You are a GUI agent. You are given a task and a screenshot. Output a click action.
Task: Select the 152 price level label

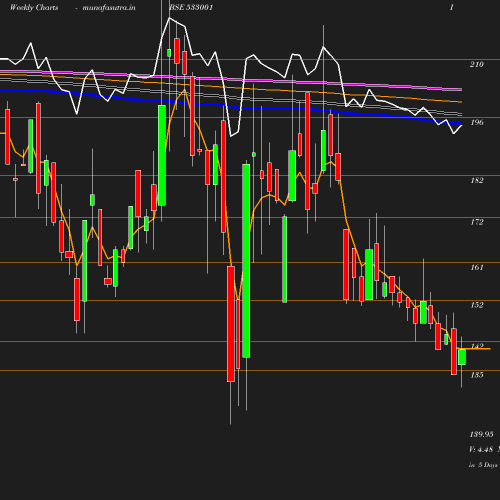[477, 305]
